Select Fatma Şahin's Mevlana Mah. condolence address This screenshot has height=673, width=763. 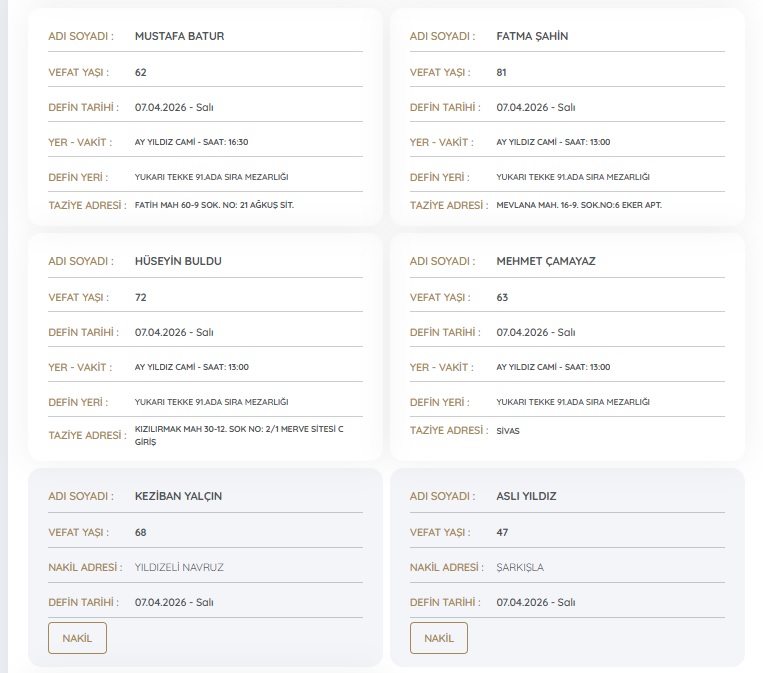pyautogui.click(x=579, y=205)
